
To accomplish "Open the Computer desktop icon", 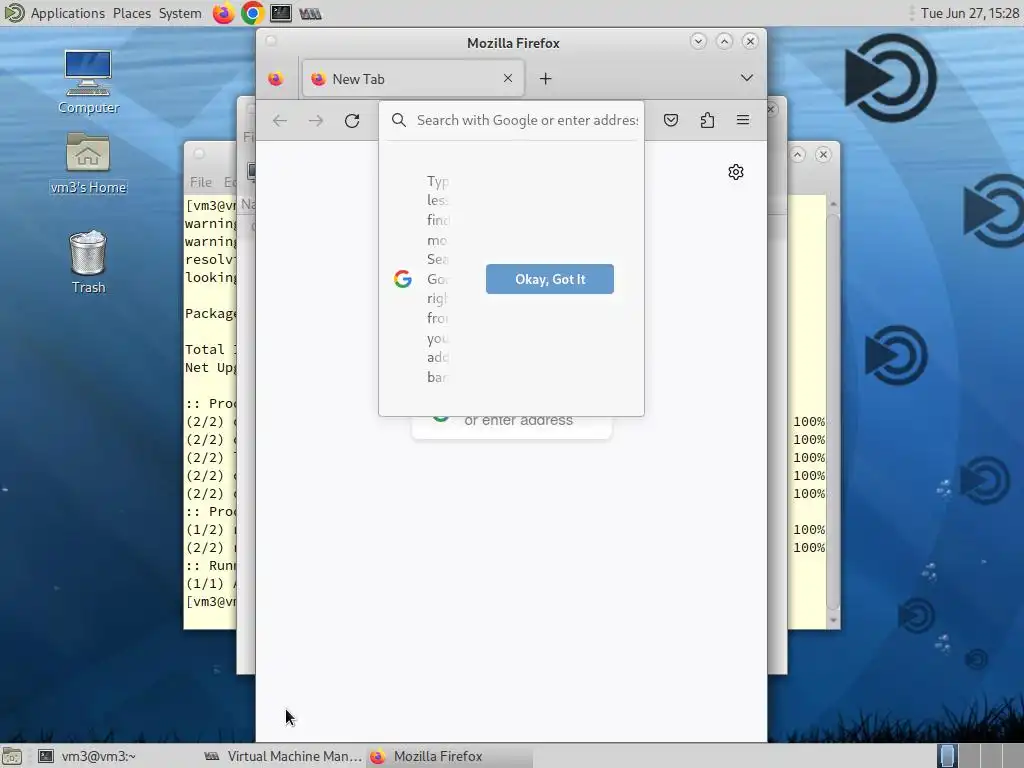I will 88,81.
